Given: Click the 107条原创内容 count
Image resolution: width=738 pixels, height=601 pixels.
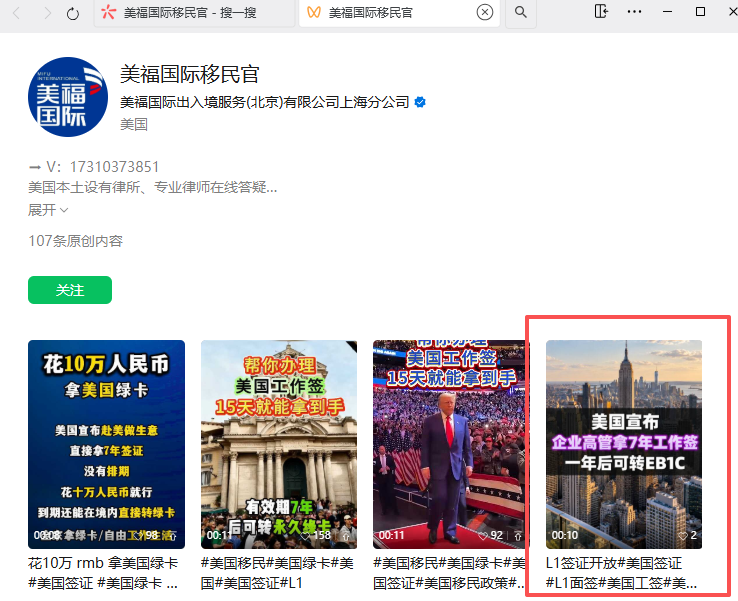Looking at the screenshot, I should pos(76,241).
